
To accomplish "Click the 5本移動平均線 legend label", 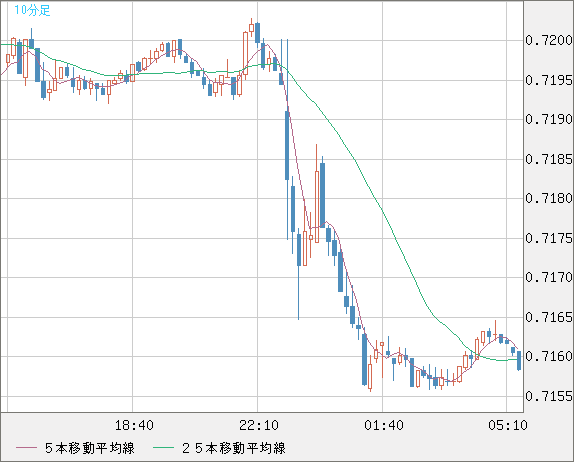I will 90,448.
